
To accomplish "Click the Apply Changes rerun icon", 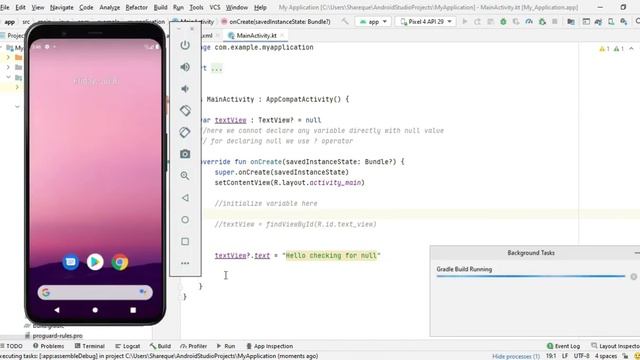I will [477, 22].
